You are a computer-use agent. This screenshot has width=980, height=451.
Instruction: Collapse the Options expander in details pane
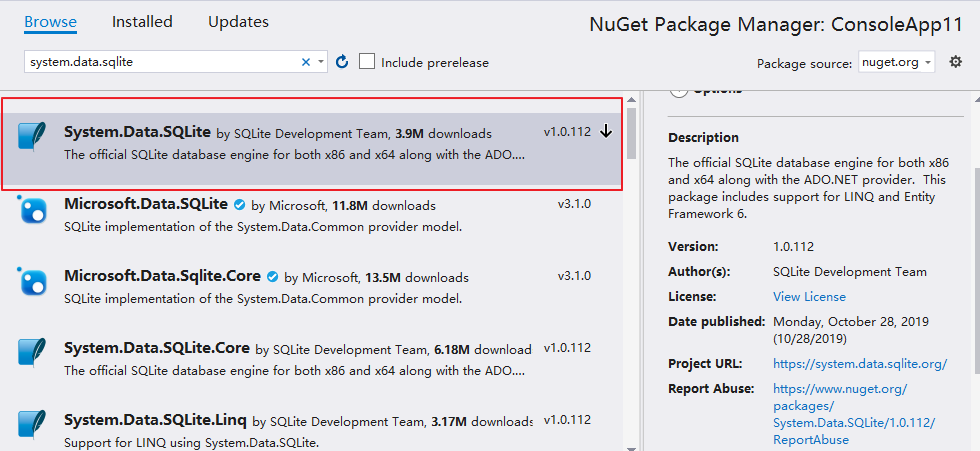(677, 91)
